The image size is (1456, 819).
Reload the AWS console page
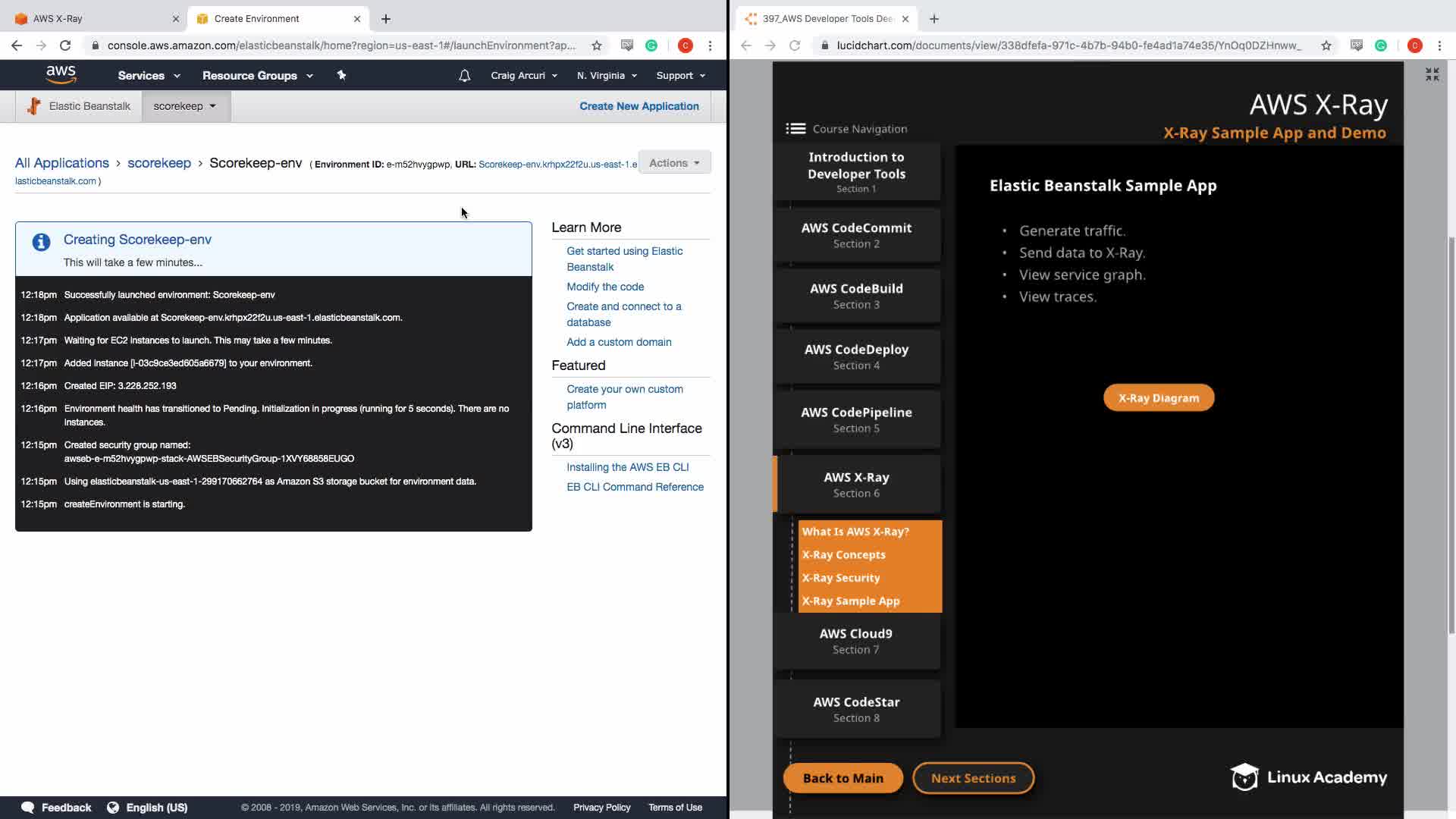(x=65, y=45)
